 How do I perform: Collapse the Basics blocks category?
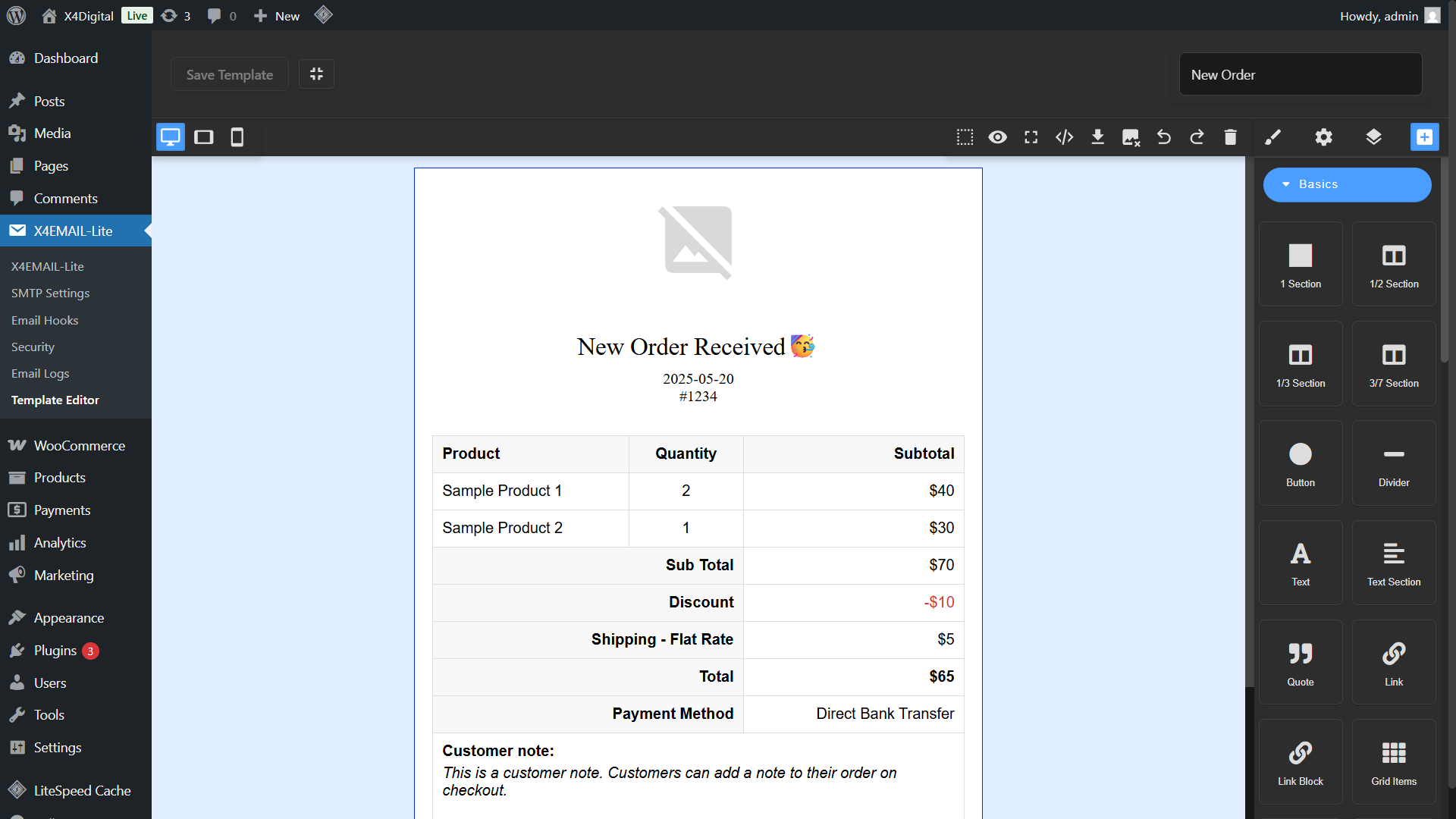1347,184
